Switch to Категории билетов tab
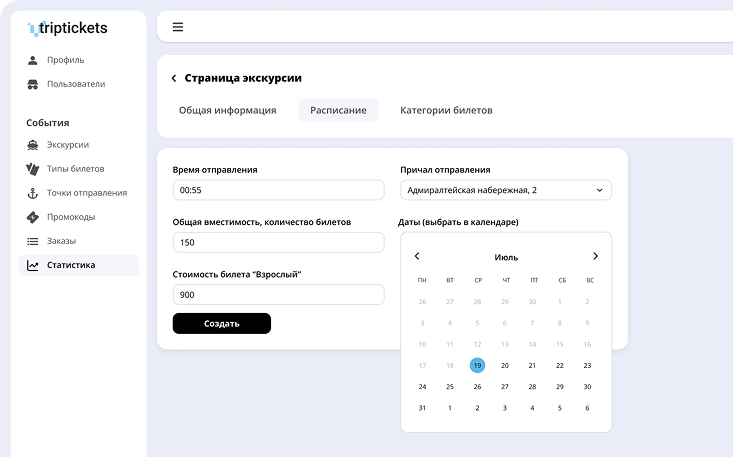Screen dimensions: 733x457 pyautogui.click(x=446, y=110)
